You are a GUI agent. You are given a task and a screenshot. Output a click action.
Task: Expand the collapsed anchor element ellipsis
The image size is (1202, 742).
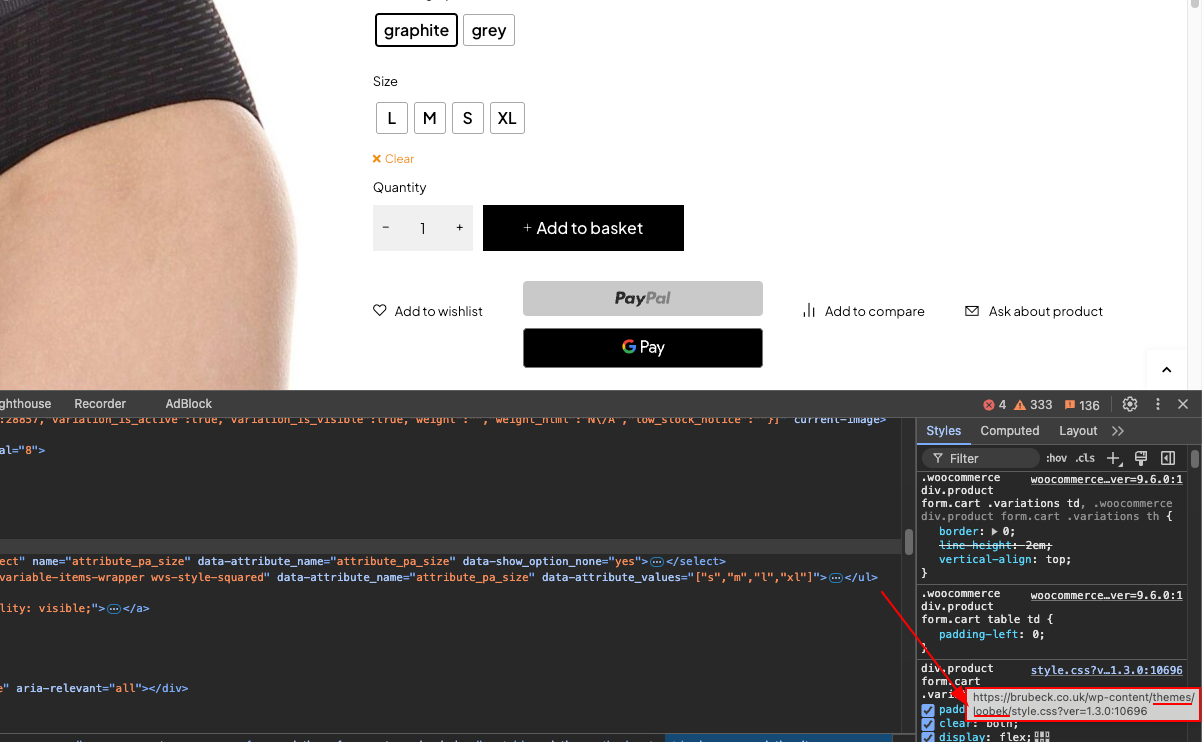[114, 608]
